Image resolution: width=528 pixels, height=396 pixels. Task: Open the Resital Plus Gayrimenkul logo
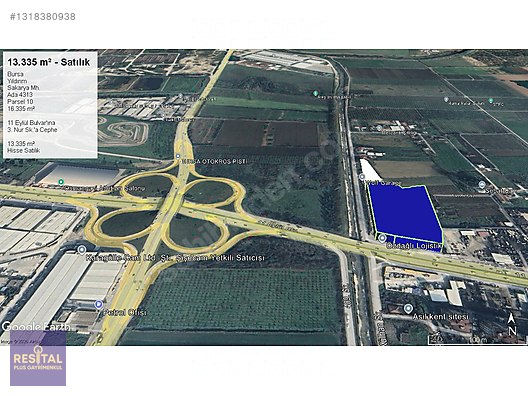click(38, 358)
